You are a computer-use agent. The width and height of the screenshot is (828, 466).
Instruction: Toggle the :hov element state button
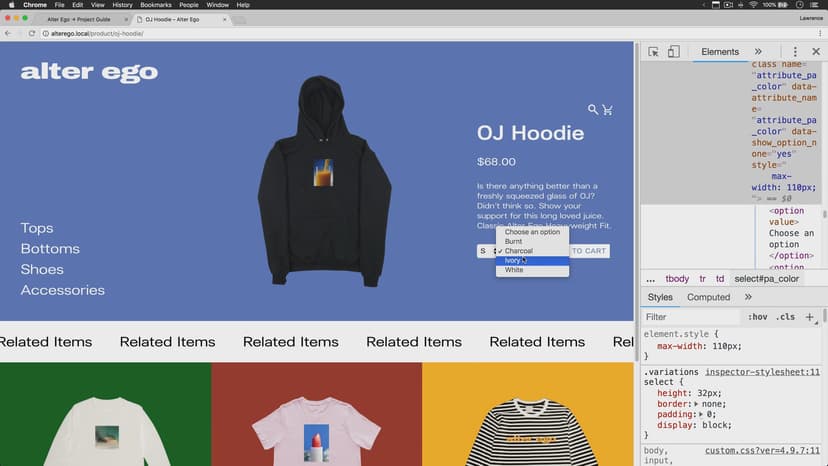coord(758,317)
